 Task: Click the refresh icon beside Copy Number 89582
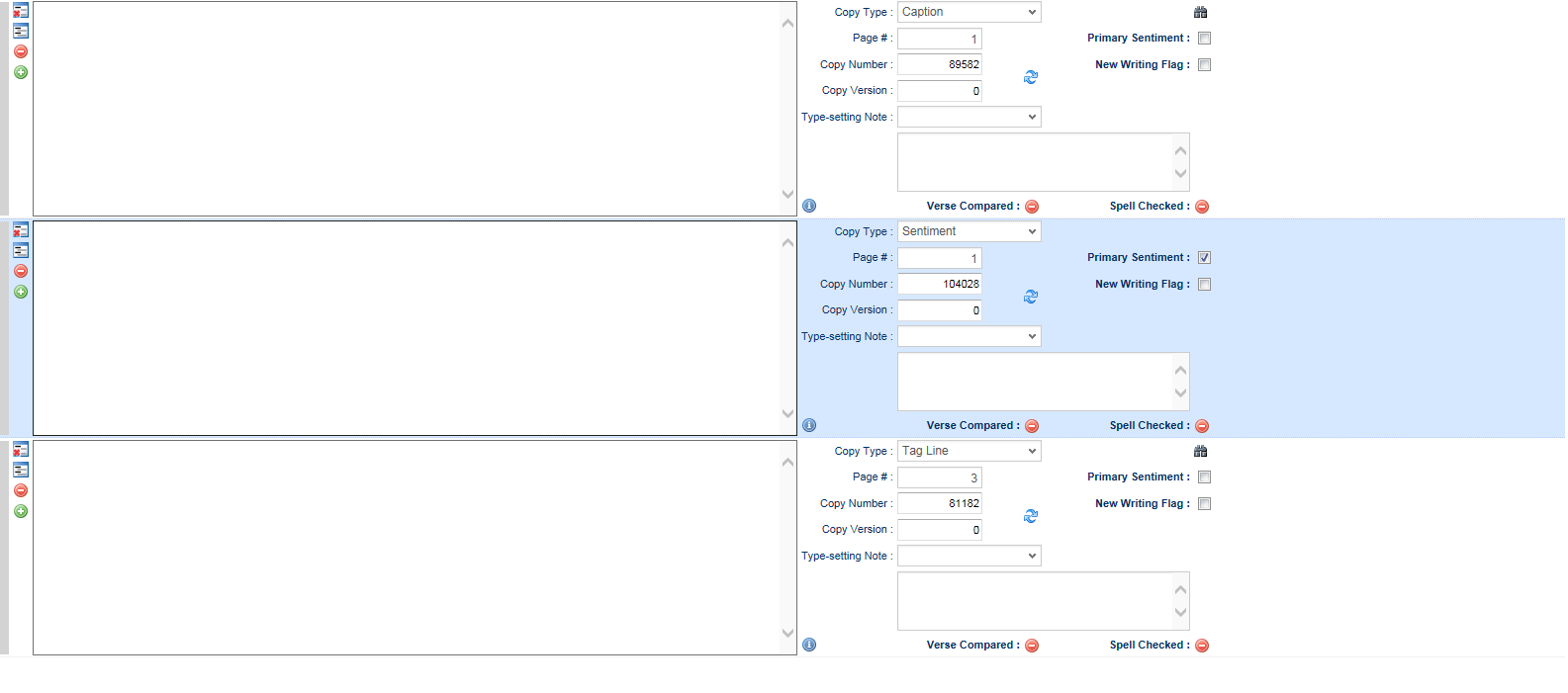1031,77
